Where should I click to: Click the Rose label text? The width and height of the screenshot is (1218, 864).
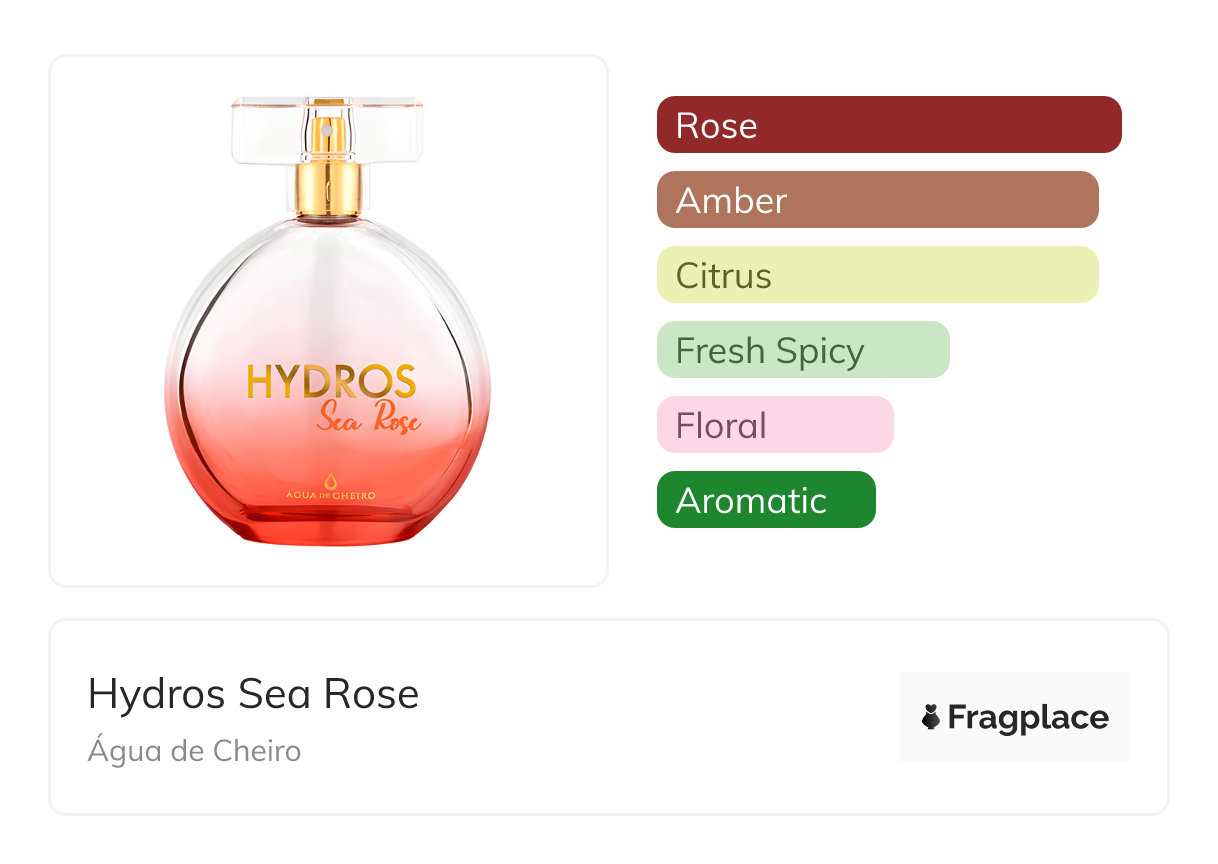(x=716, y=126)
